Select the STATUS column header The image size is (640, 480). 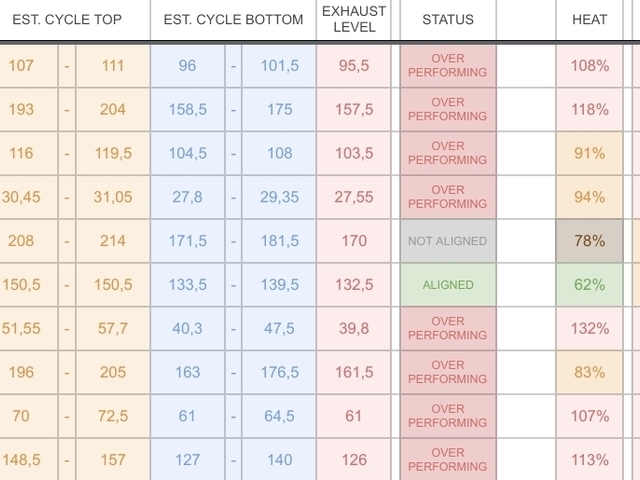(x=447, y=19)
